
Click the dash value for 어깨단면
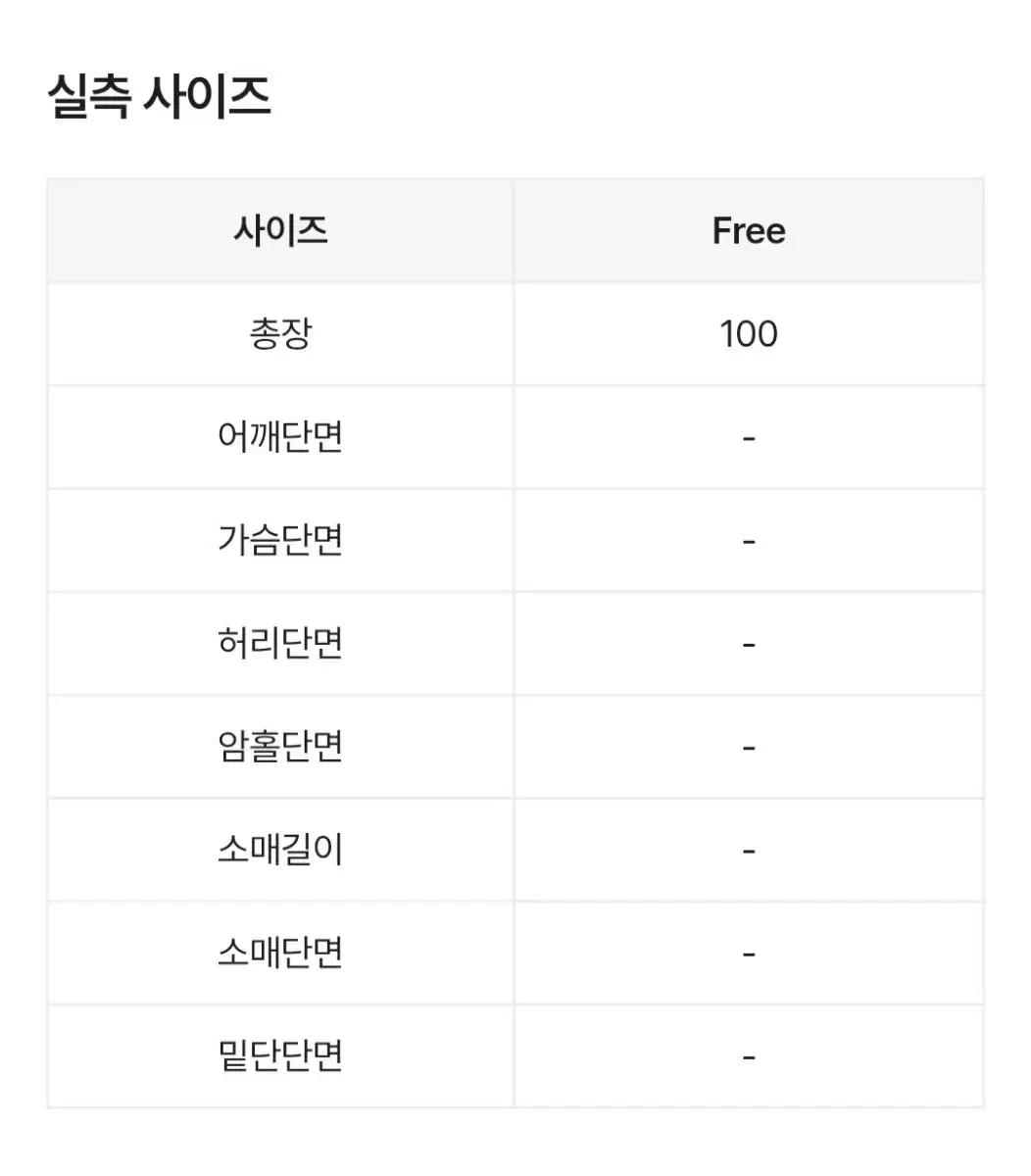tap(749, 437)
